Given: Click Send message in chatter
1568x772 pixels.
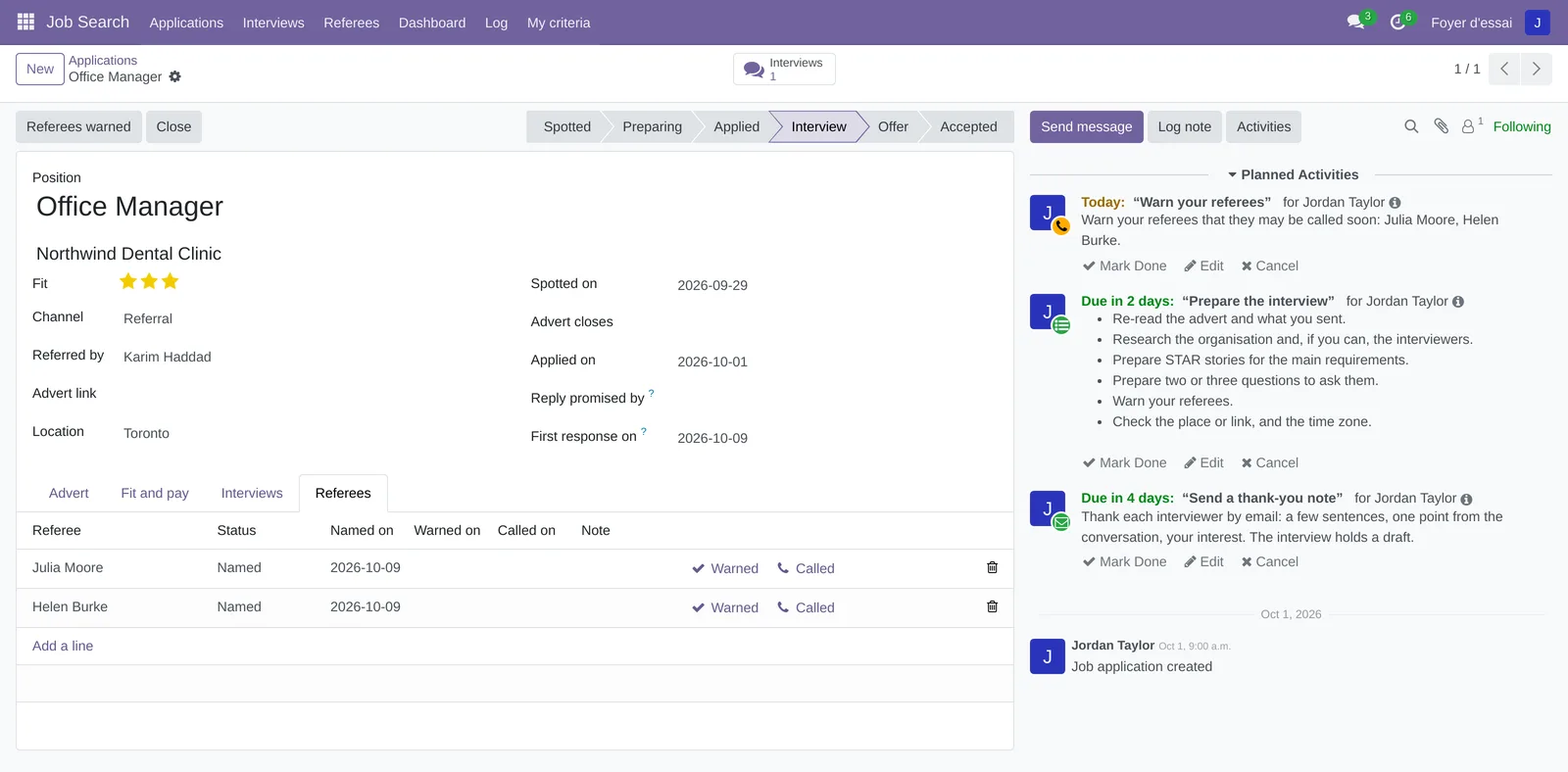Looking at the screenshot, I should click(1086, 126).
